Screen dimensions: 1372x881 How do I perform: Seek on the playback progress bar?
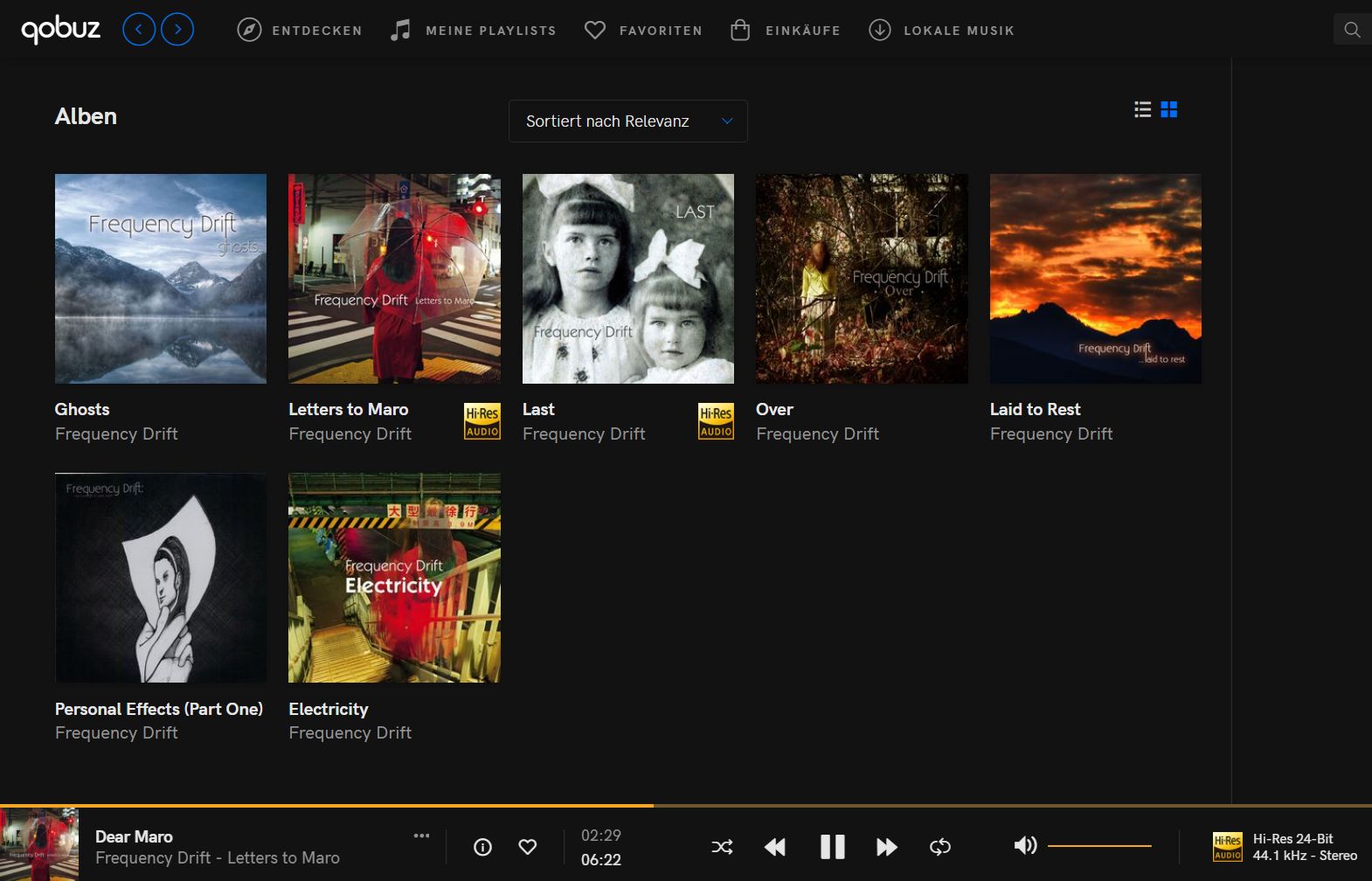pyautogui.click(x=686, y=805)
